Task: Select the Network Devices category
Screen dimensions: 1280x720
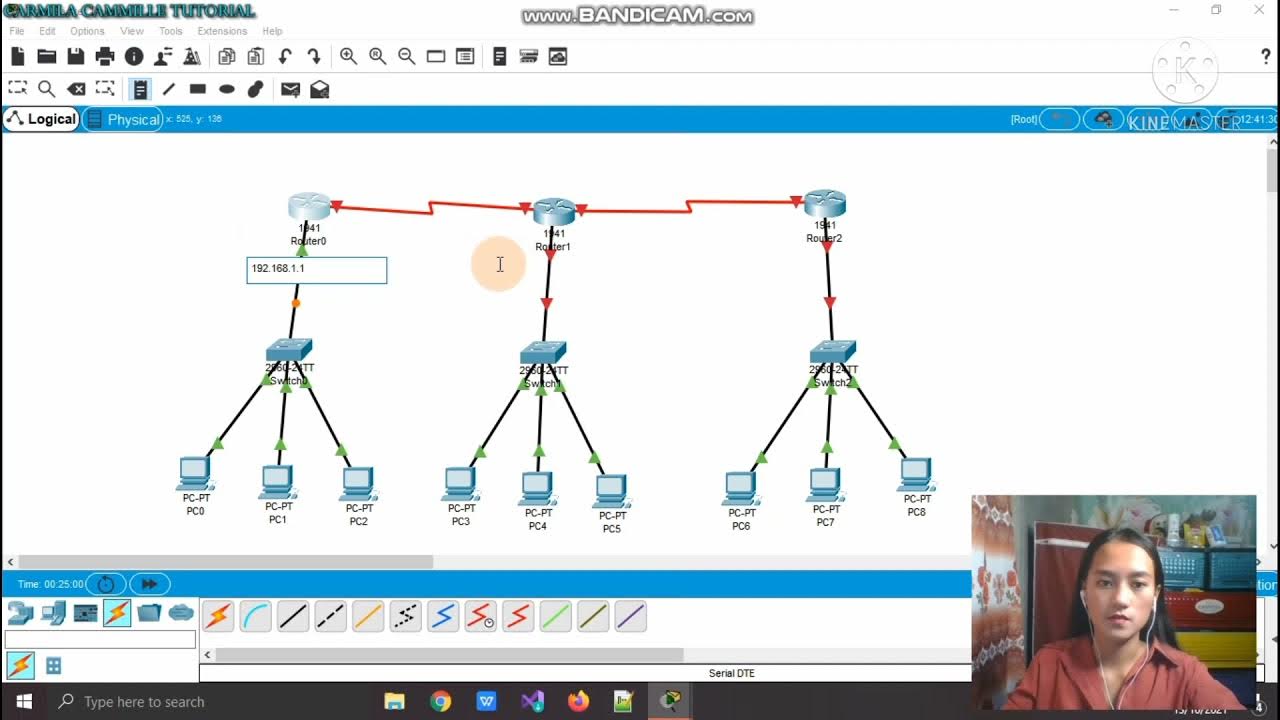Action: point(21,613)
